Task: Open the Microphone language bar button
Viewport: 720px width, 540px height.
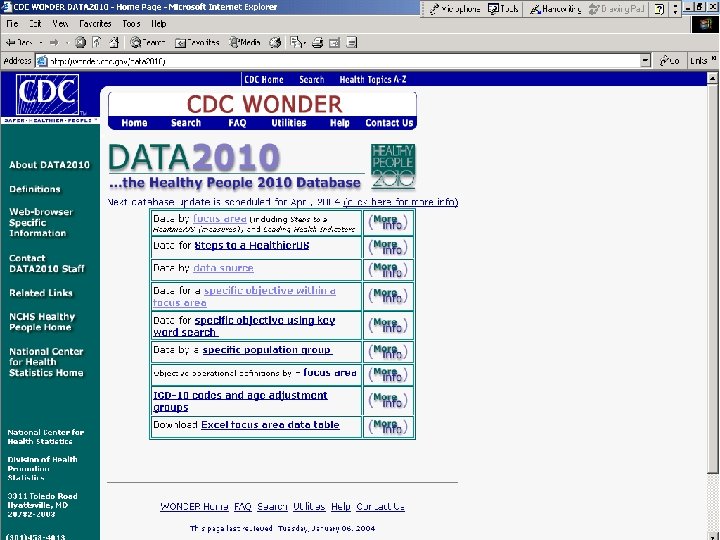Action: pyautogui.click(x=455, y=9)
